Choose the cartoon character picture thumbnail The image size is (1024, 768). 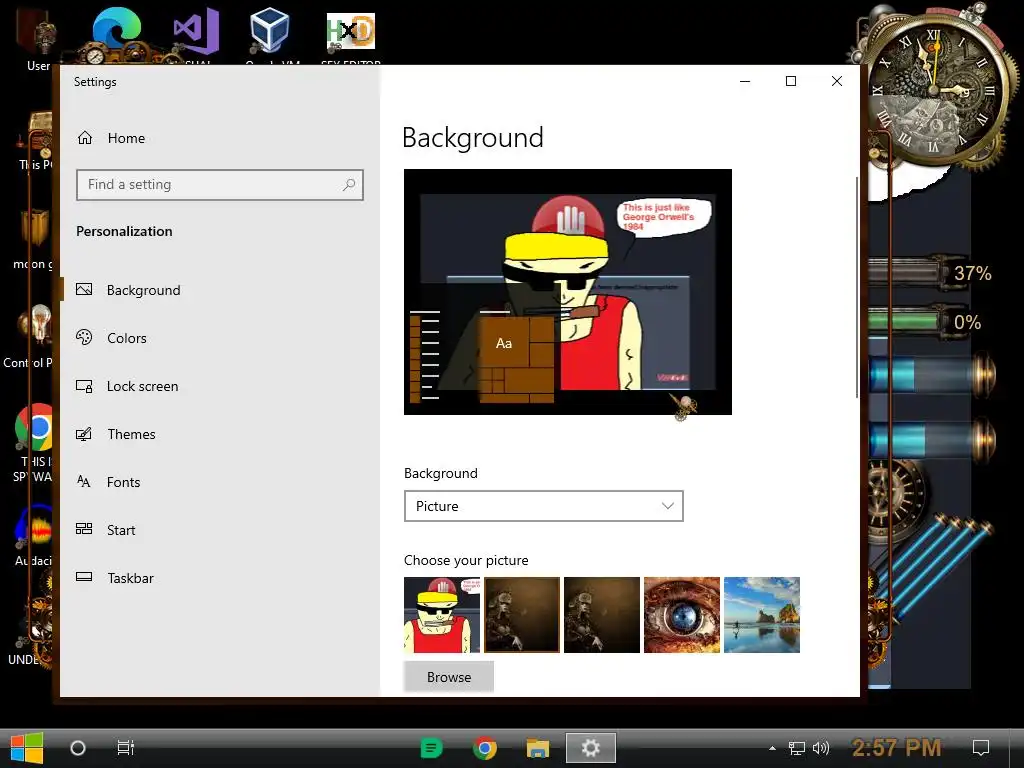tap(442, 615)
